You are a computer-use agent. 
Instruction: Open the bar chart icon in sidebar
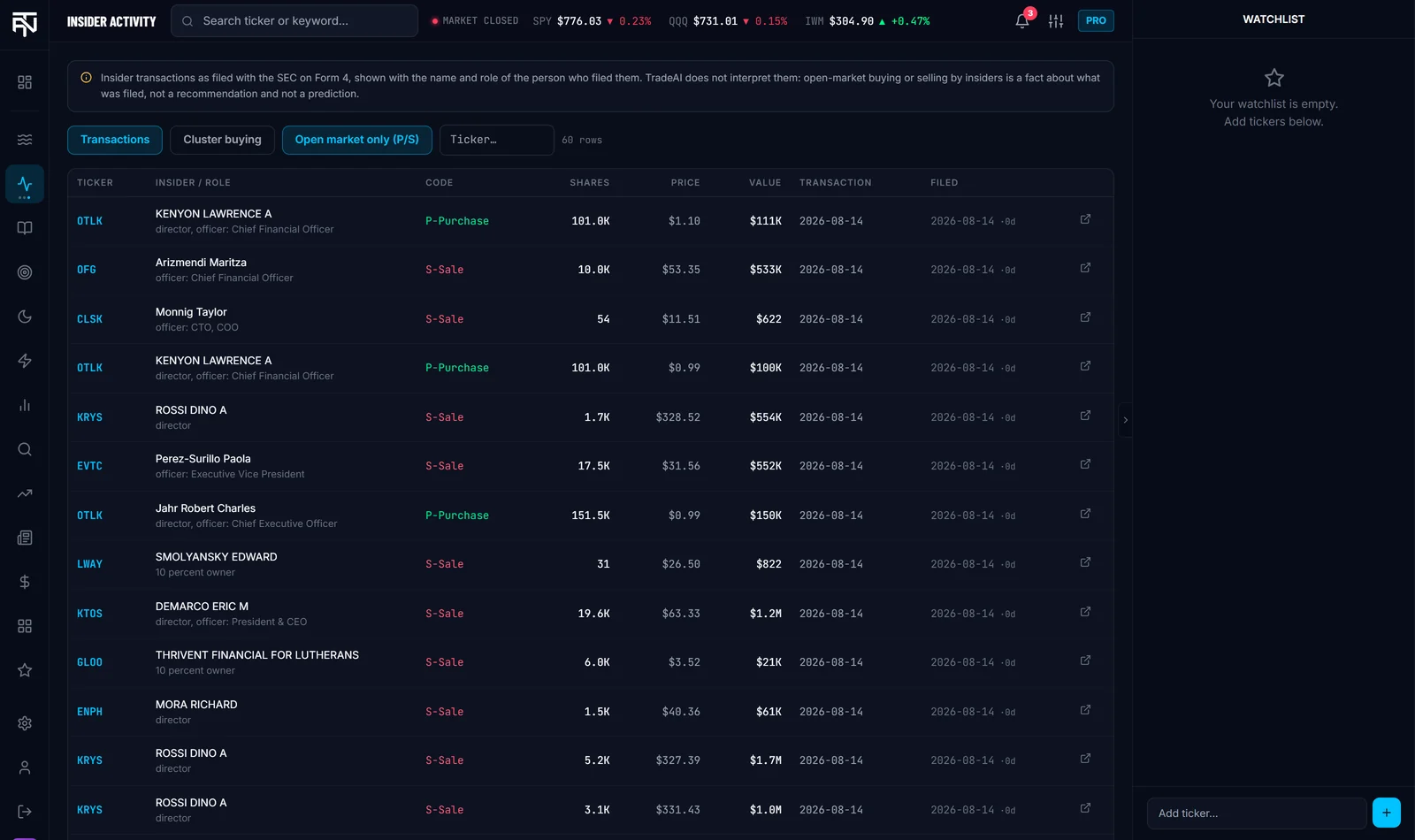[x=25, y=405]
